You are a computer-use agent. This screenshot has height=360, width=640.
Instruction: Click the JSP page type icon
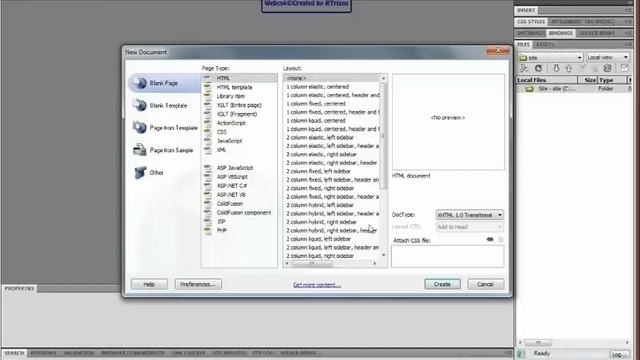(208, 221)
